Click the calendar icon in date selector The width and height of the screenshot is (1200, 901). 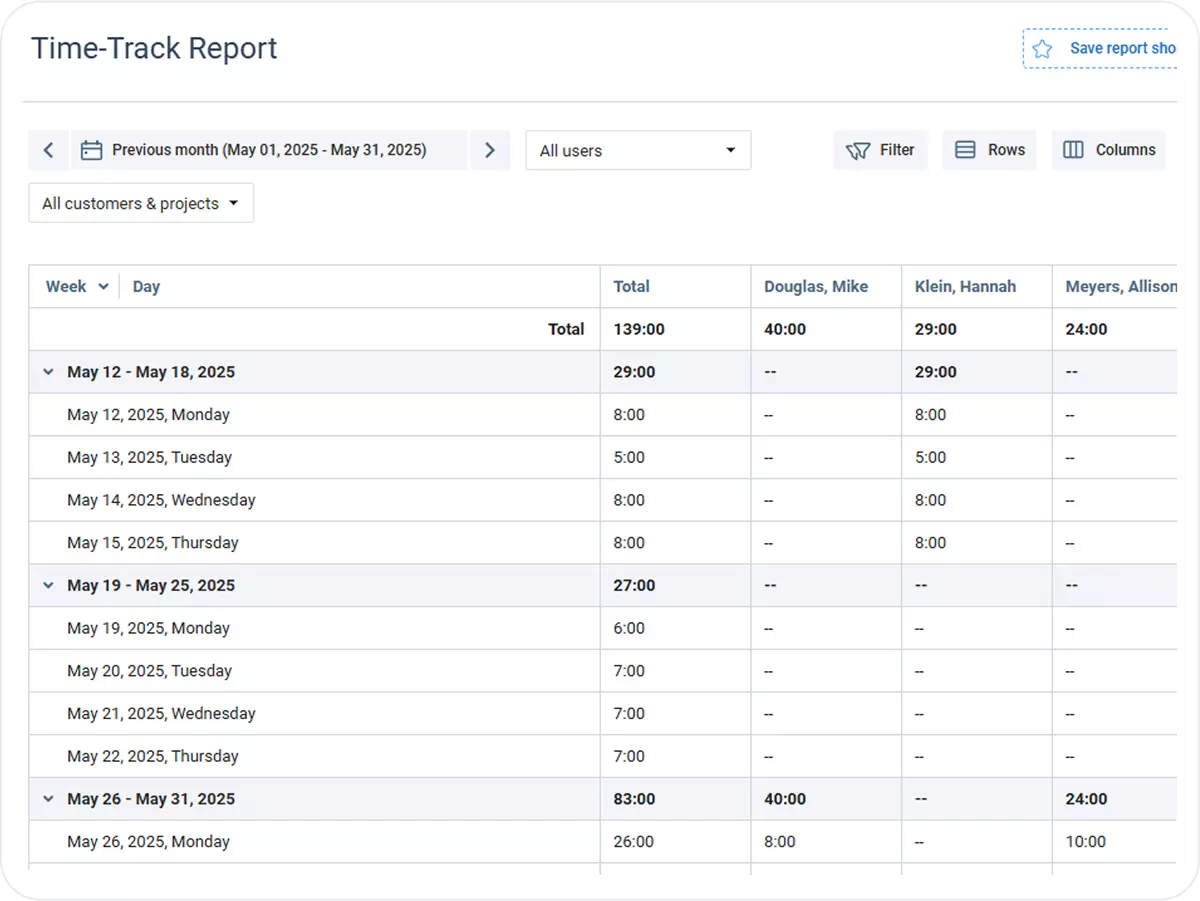click(x=92, y=150)
